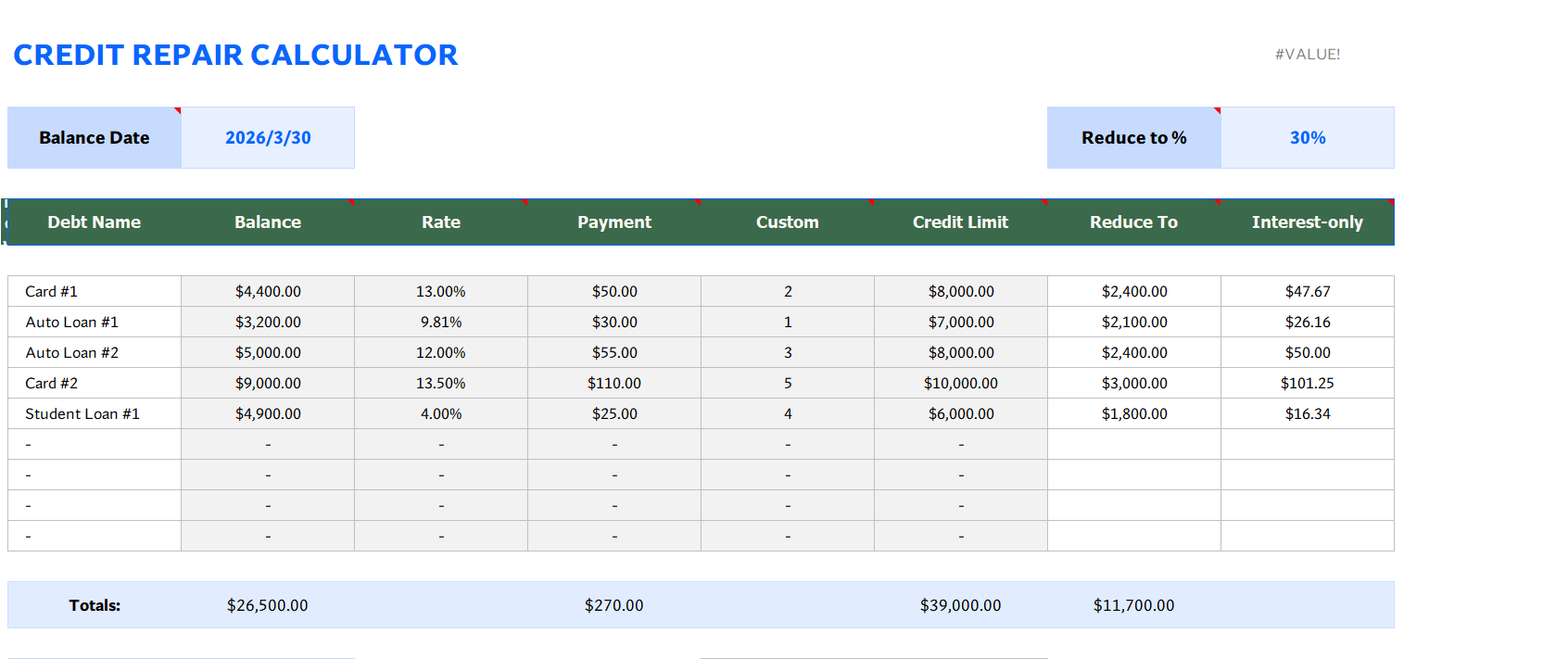Select the Student Loan #1 name cell
The width and height of the screenshot is (1568, 659).
95,413
